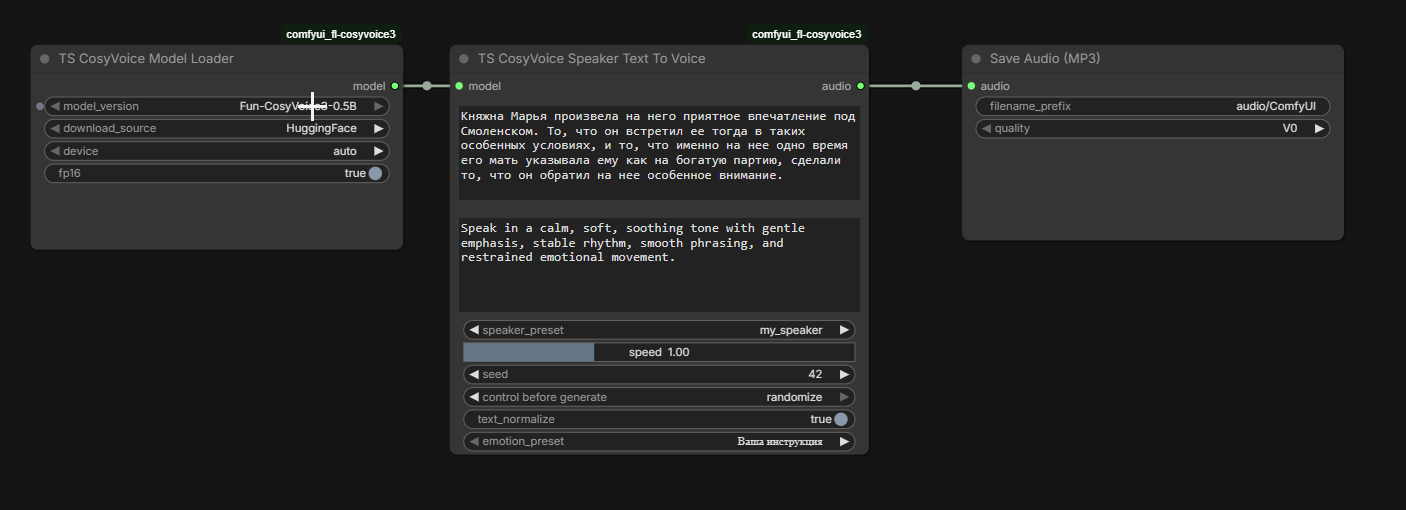Click the left arrow of speaker_preset
Image resolution: width=1406 pixels, height=510 pixels.
474,330
